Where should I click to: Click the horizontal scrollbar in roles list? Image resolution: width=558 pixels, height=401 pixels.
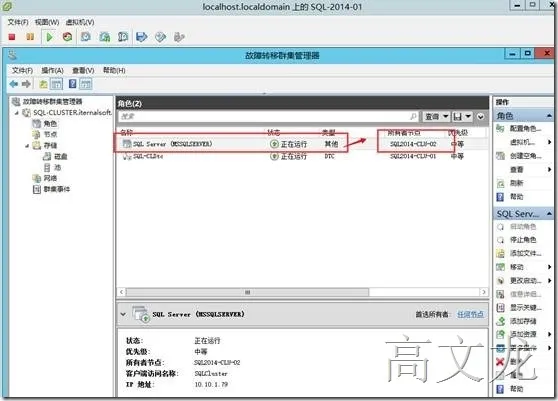pyautogui.click(x=247, y=292)
